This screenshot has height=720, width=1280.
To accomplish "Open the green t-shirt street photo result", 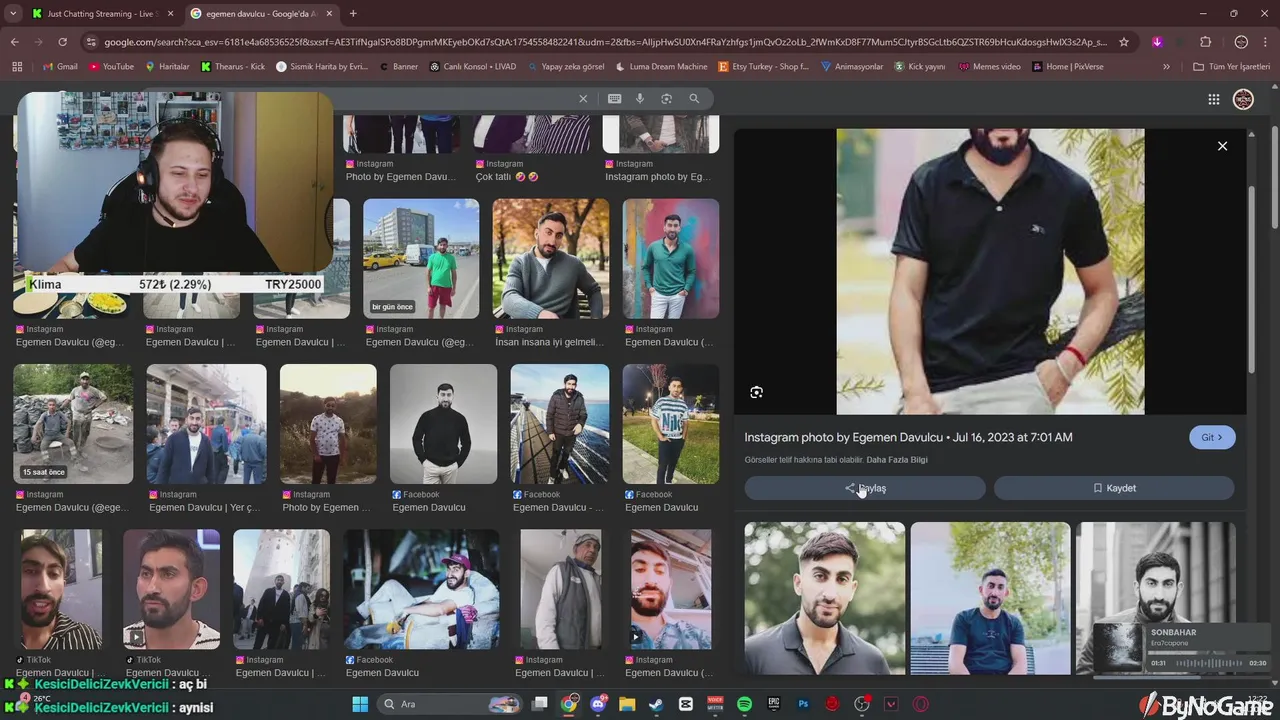I will pyautogui.click(x=421, y=259).
